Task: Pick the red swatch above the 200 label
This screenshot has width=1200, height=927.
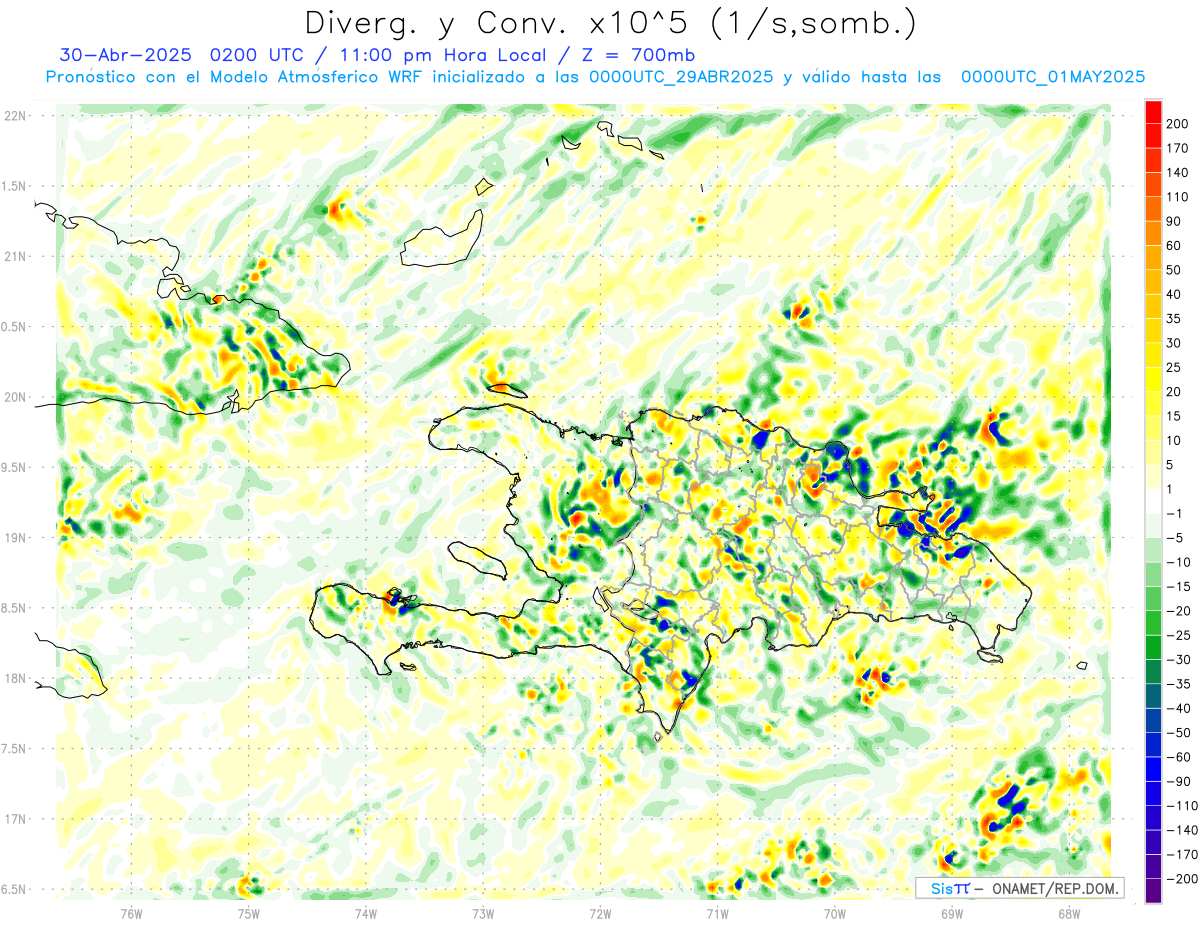Action: [x=1154, y=112]
